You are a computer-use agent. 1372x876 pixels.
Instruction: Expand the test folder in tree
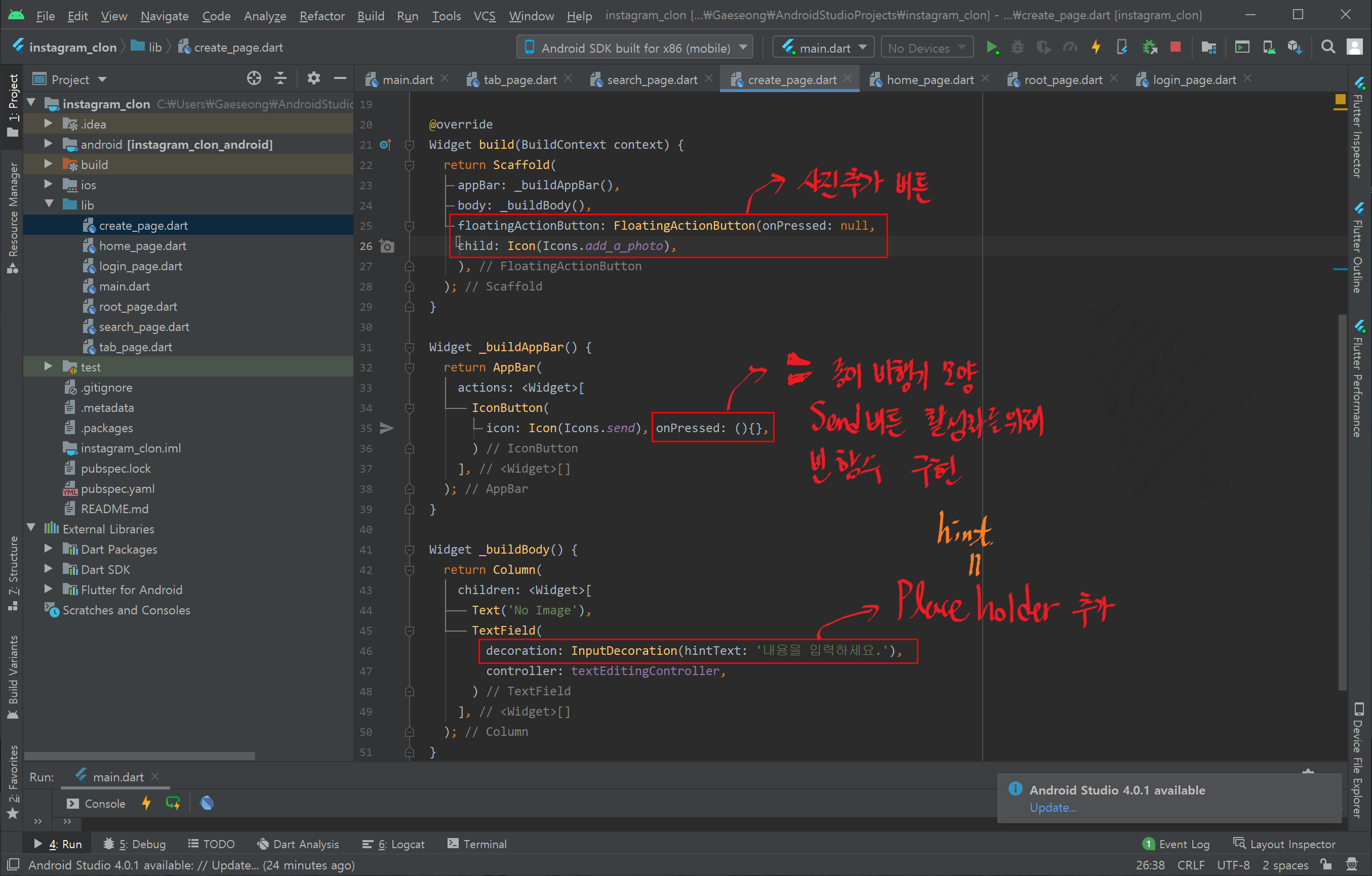pyautogui.click(x=49, y=367)
